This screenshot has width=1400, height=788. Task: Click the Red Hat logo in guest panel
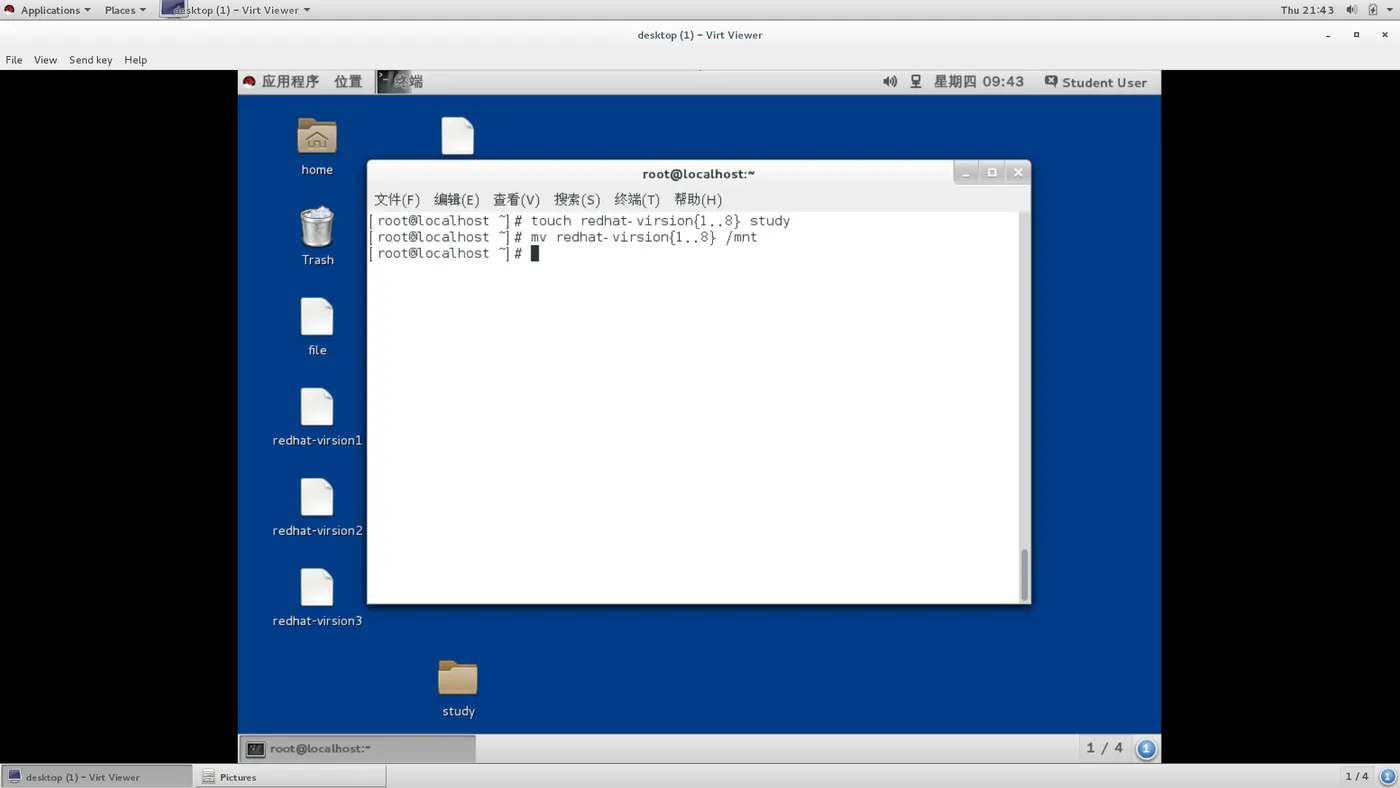click(x=250, y=82)
